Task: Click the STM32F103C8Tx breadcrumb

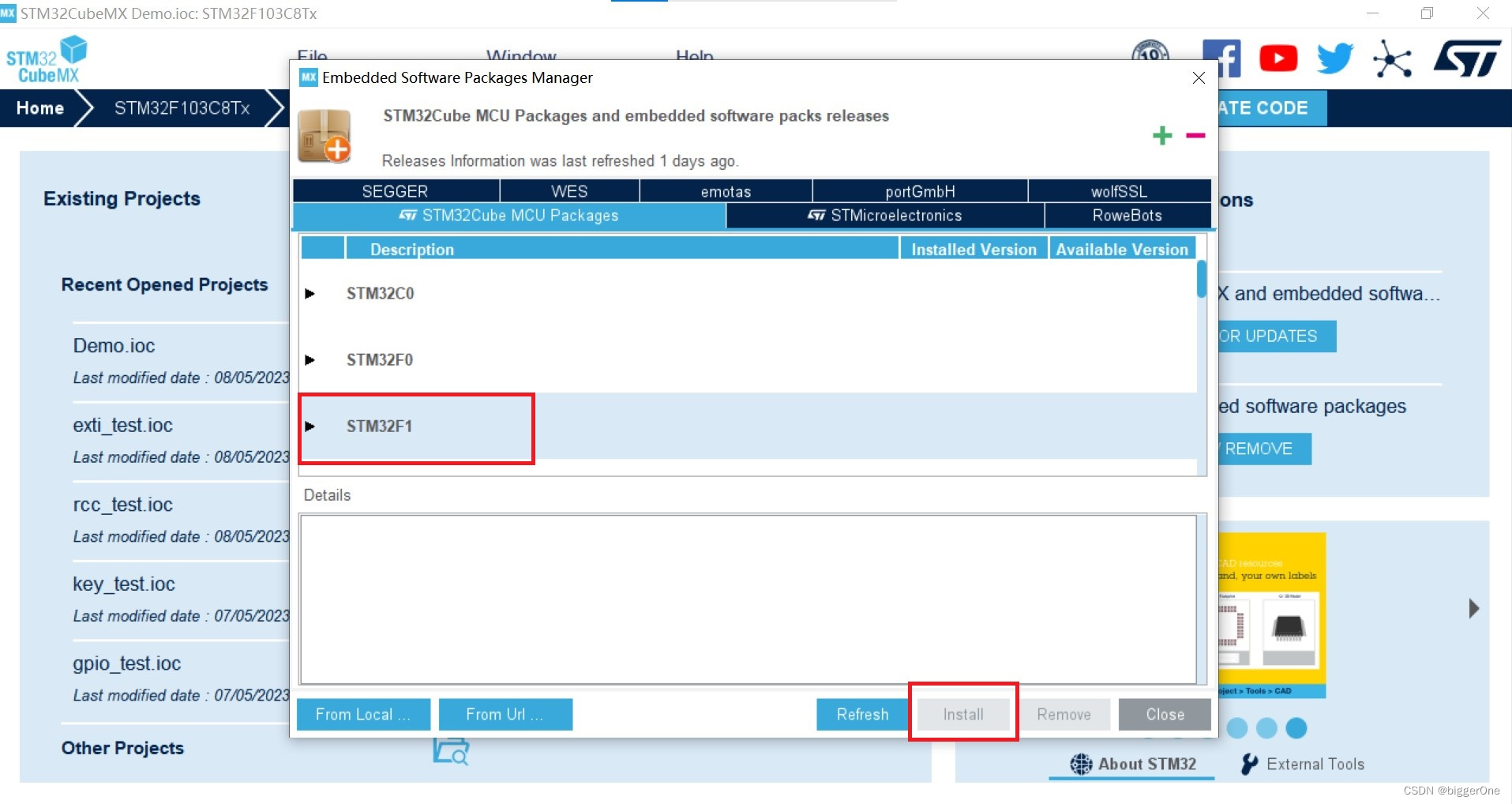Action: 182,108
